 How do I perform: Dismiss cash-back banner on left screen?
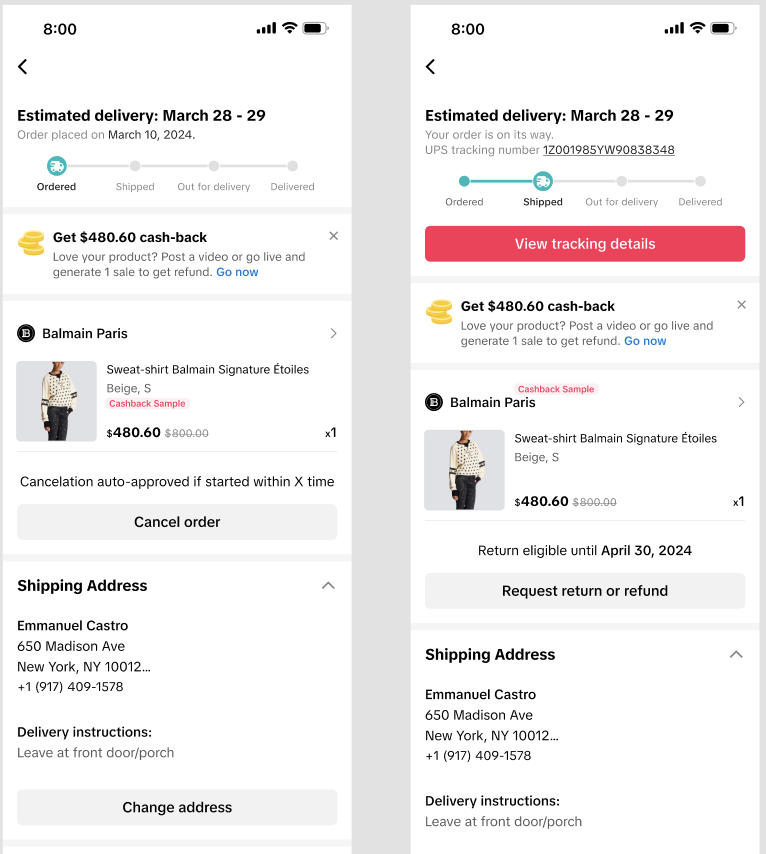pos(333,236)
